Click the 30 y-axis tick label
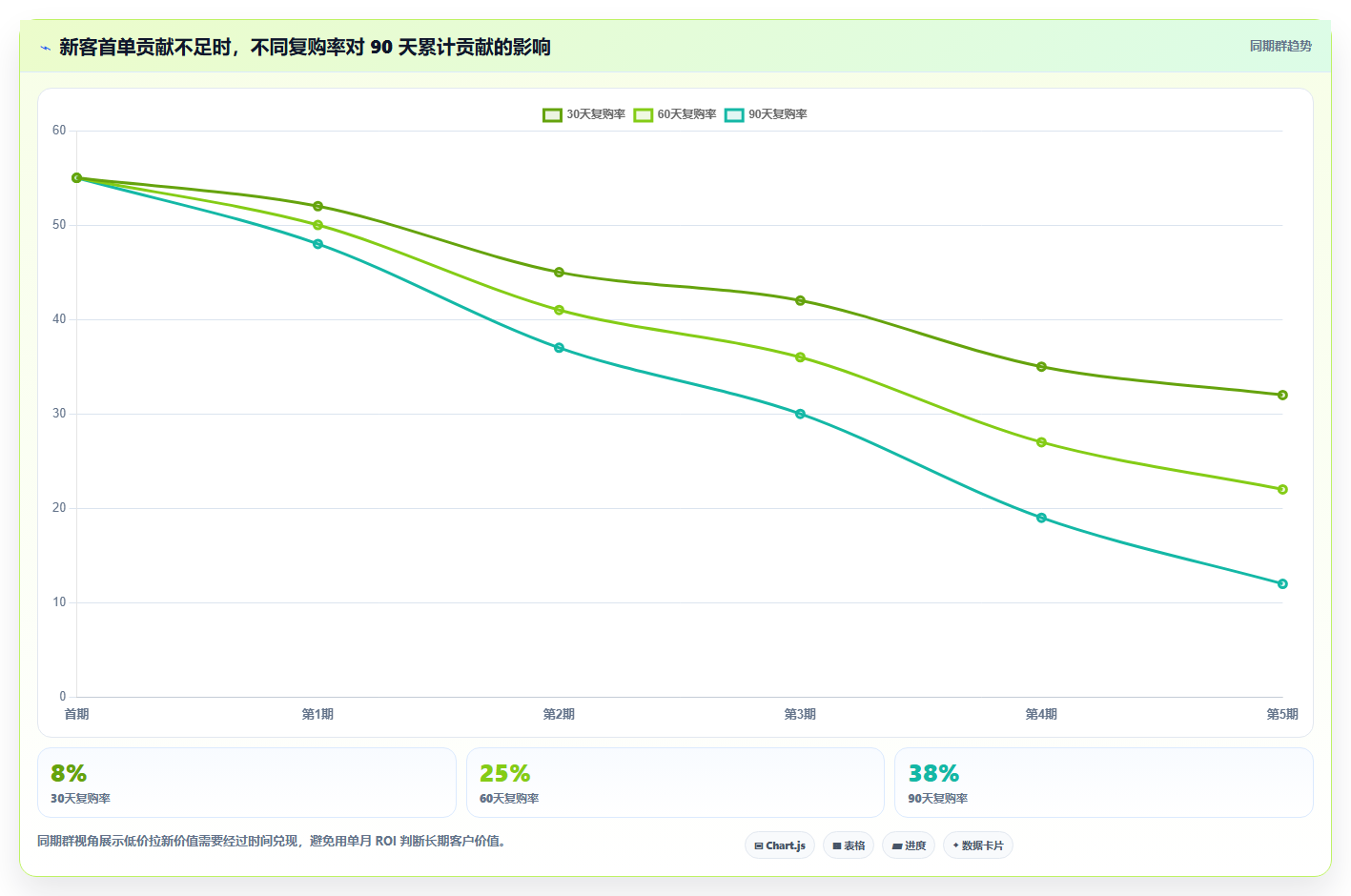The height and width of the screenshot is (896, 1351). pyautogui.click(x=59, y=414)
